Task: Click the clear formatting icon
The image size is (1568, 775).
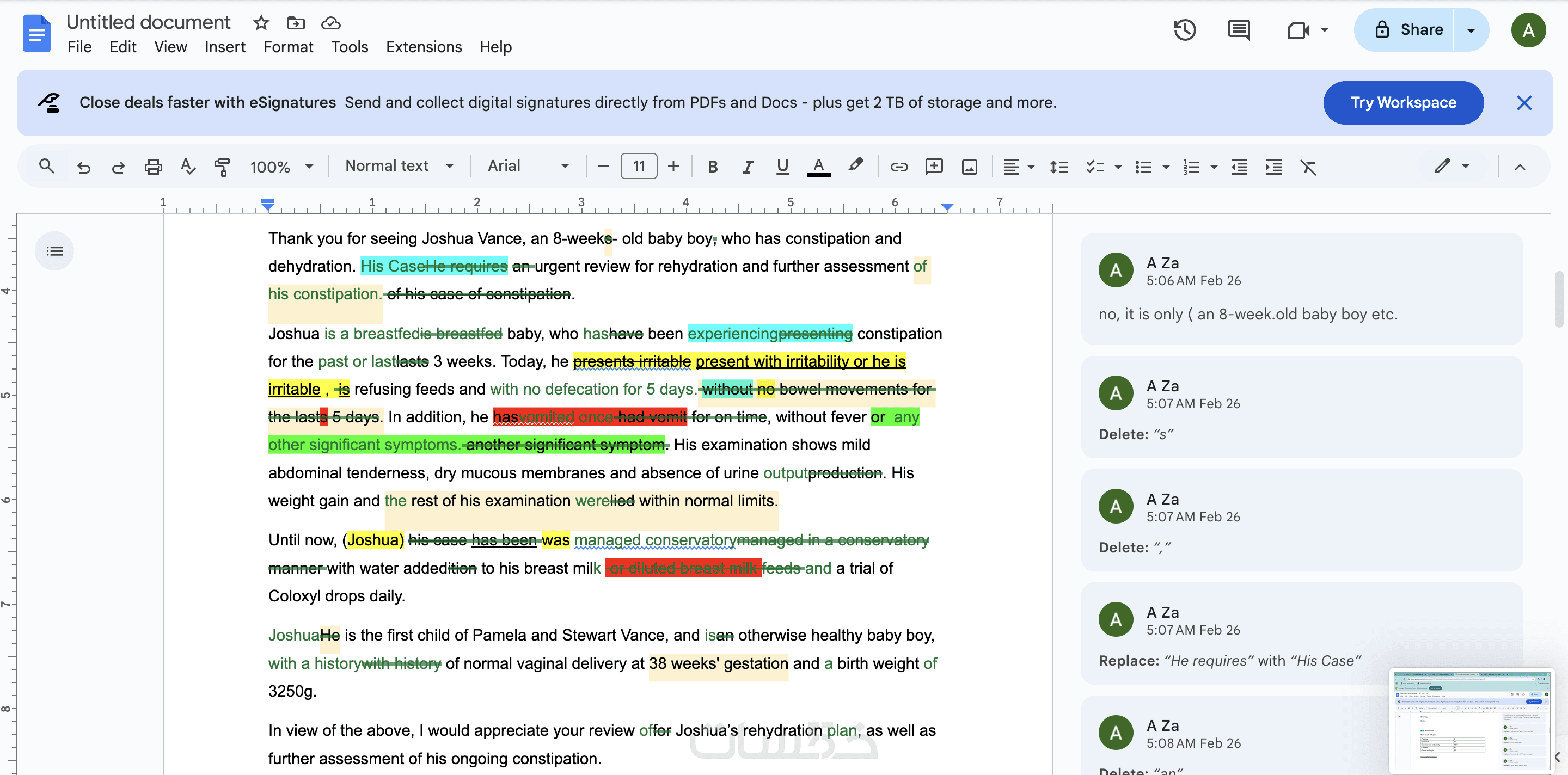Action: pyautogui.click(x=1308, y=167)
